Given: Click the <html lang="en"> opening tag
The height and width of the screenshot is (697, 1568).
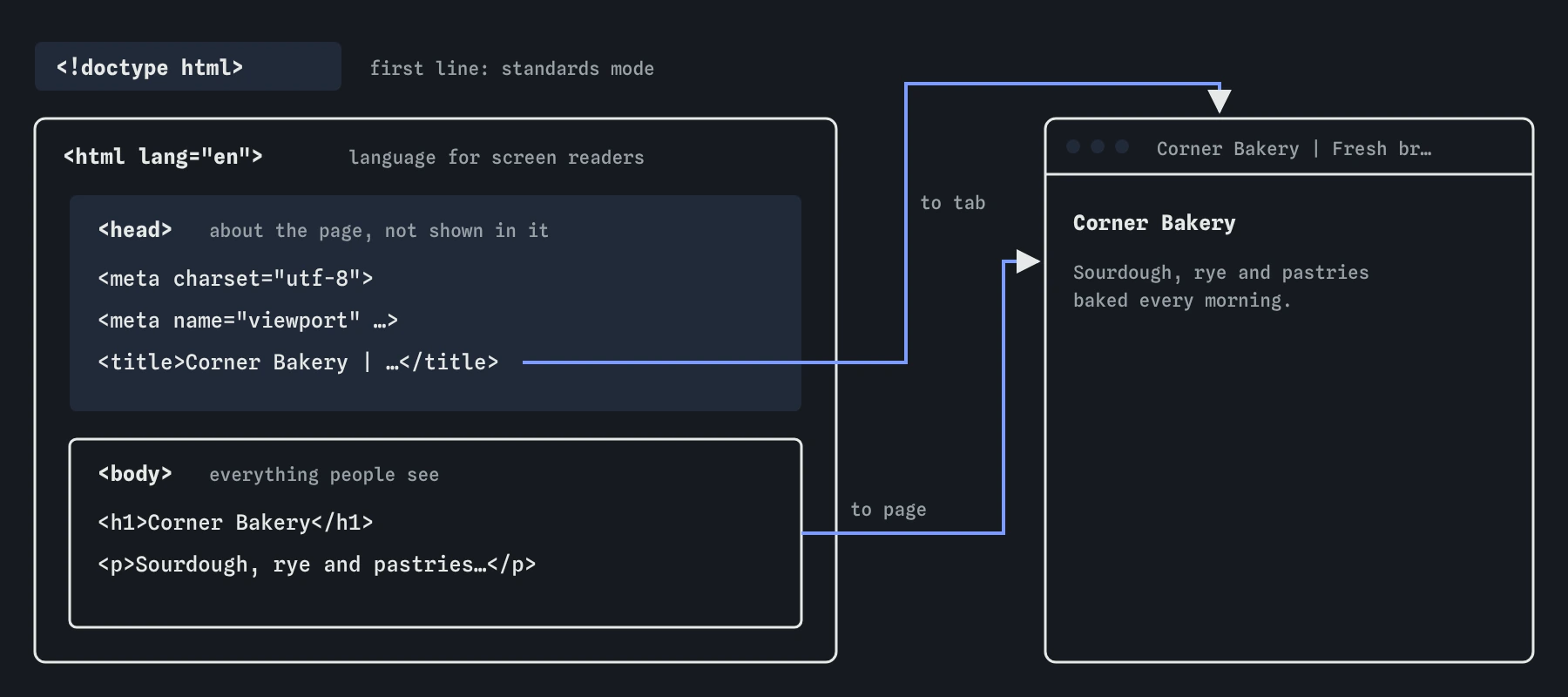Looking at the screenshot, I should (163, 157).
